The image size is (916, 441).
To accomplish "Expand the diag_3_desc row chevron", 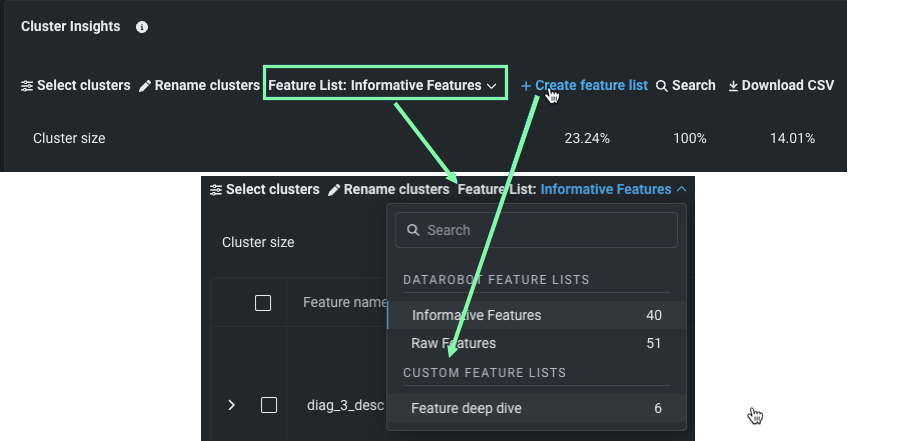I will coord(232,405).
